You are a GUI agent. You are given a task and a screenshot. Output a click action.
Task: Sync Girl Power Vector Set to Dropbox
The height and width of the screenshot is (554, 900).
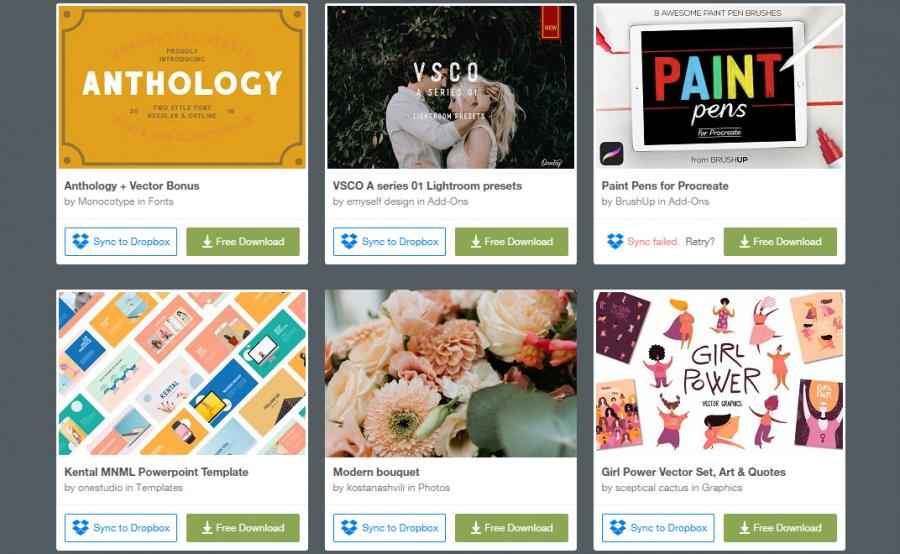pos(658,528)
